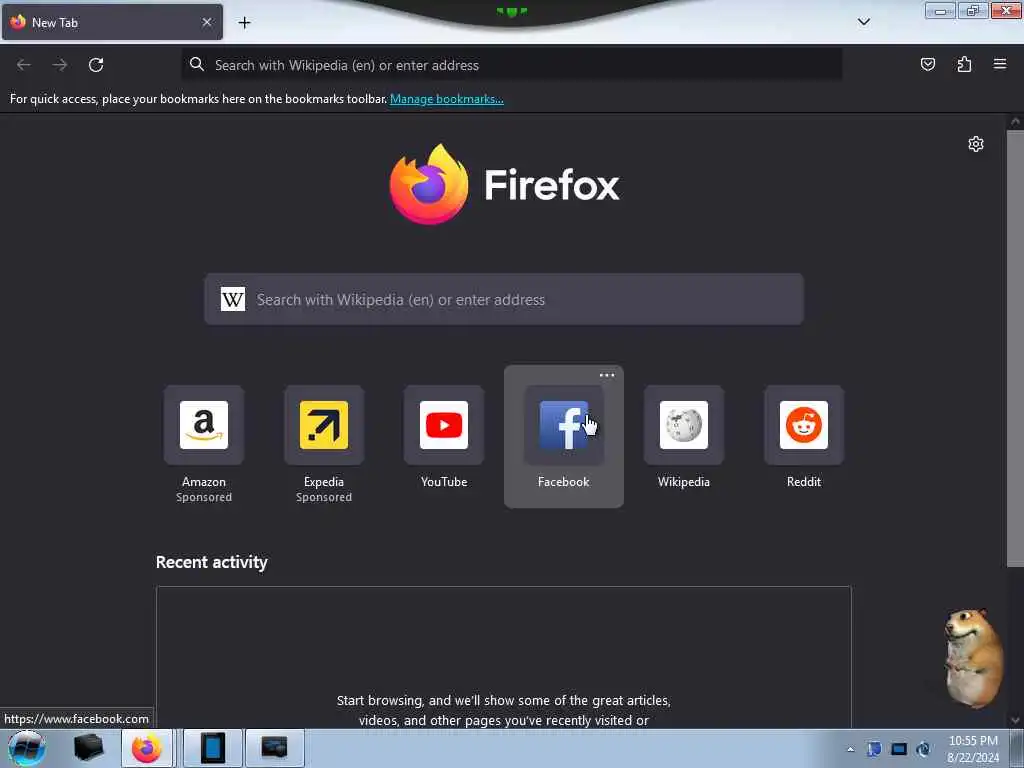This screenshot has width=1024, height=768.
Task: Select the New Tab tab
Action: pos(112,22)
